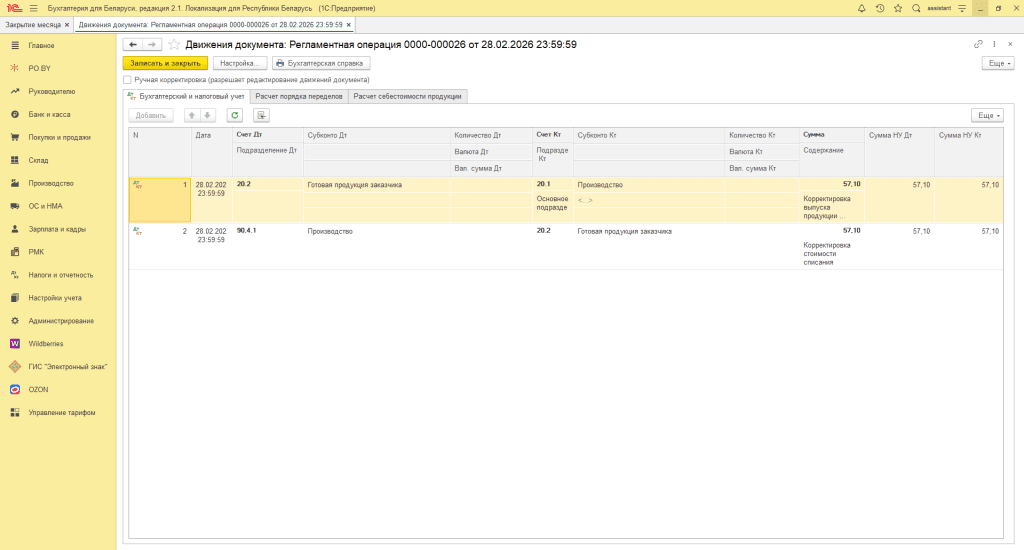Add this document to favorites with the star
The height and width of the screenshot is (550, 1024).
pyautogui.click(x=174, y=45)
